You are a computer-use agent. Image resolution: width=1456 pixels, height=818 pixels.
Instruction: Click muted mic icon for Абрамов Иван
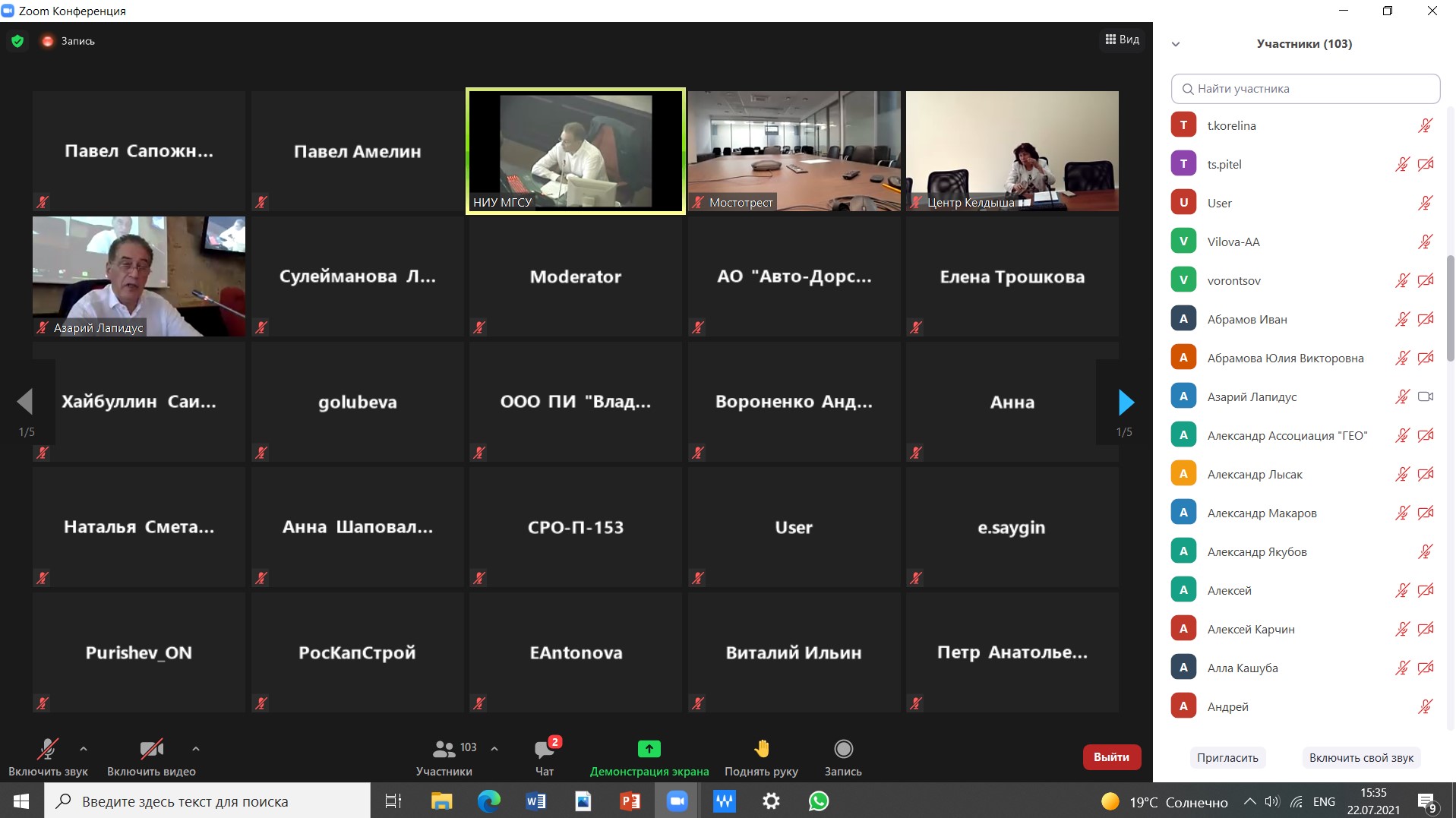click(x=1402, y=319)
